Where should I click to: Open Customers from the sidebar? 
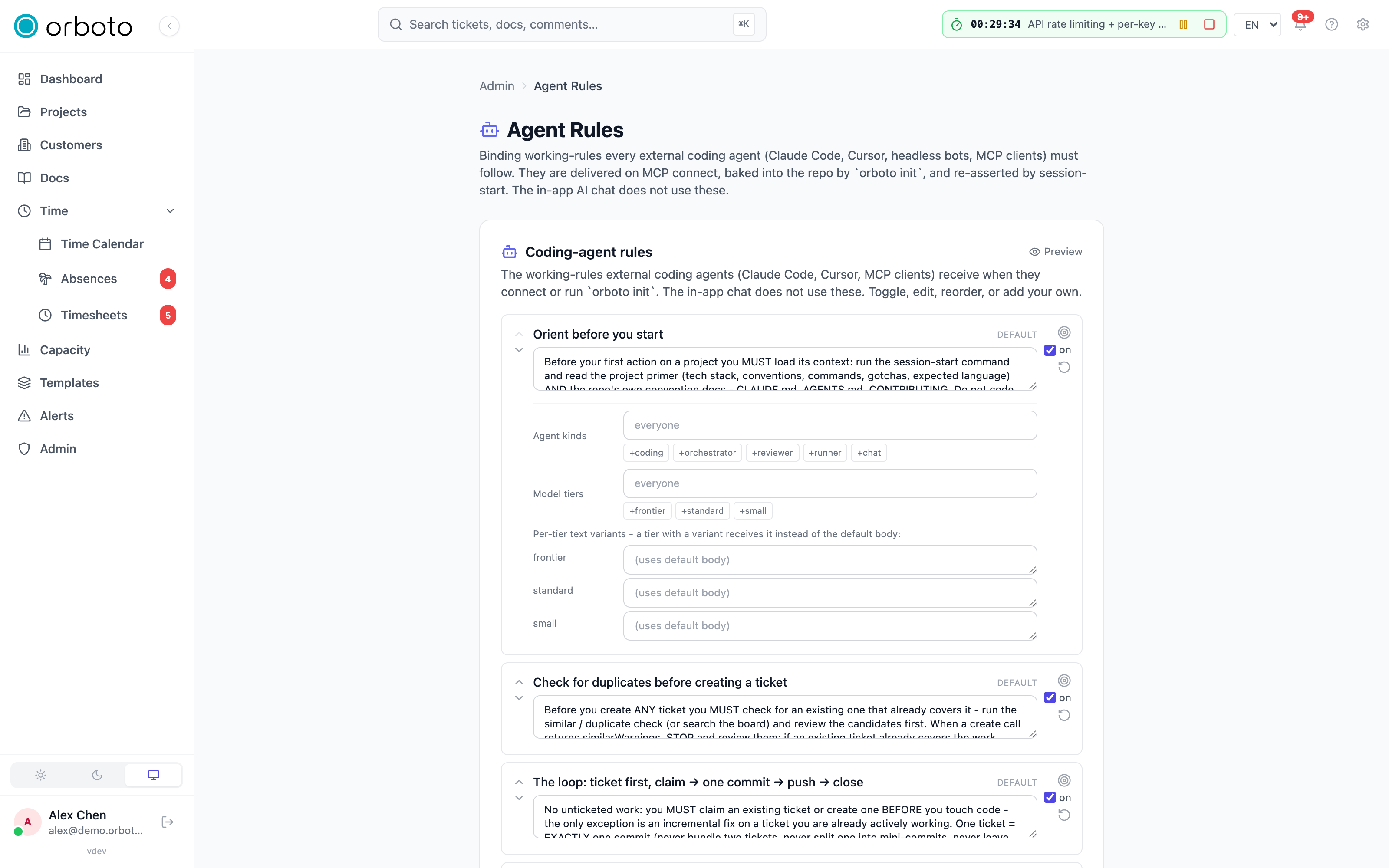[x=96, y=145]
